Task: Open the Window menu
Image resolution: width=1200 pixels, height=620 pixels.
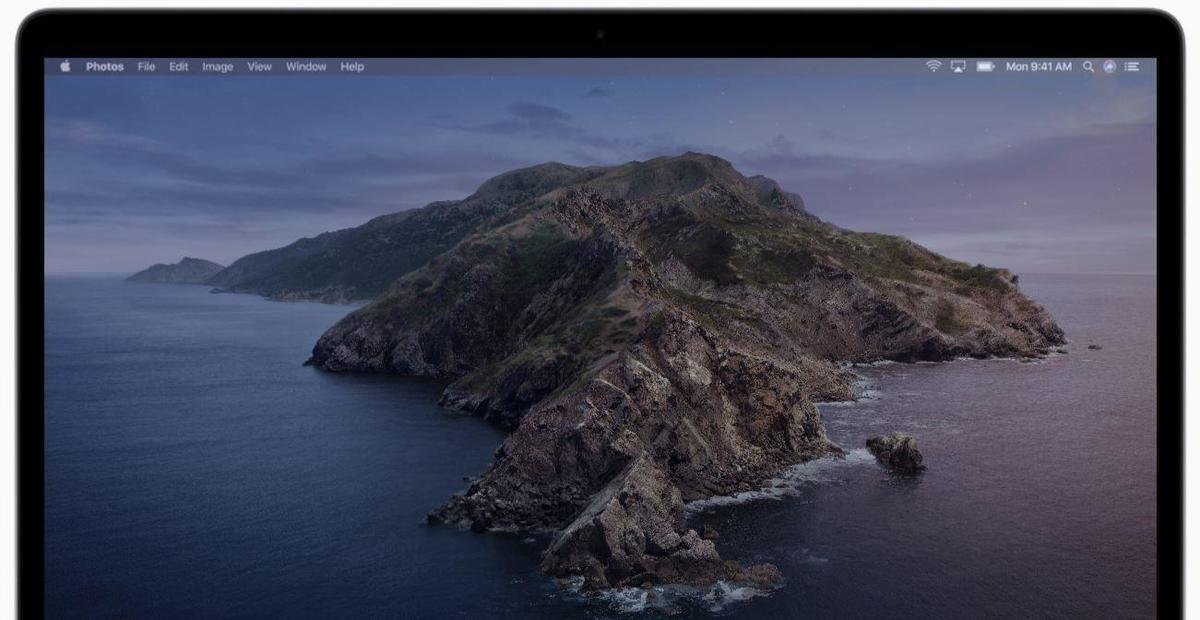Action: point(306,67)
